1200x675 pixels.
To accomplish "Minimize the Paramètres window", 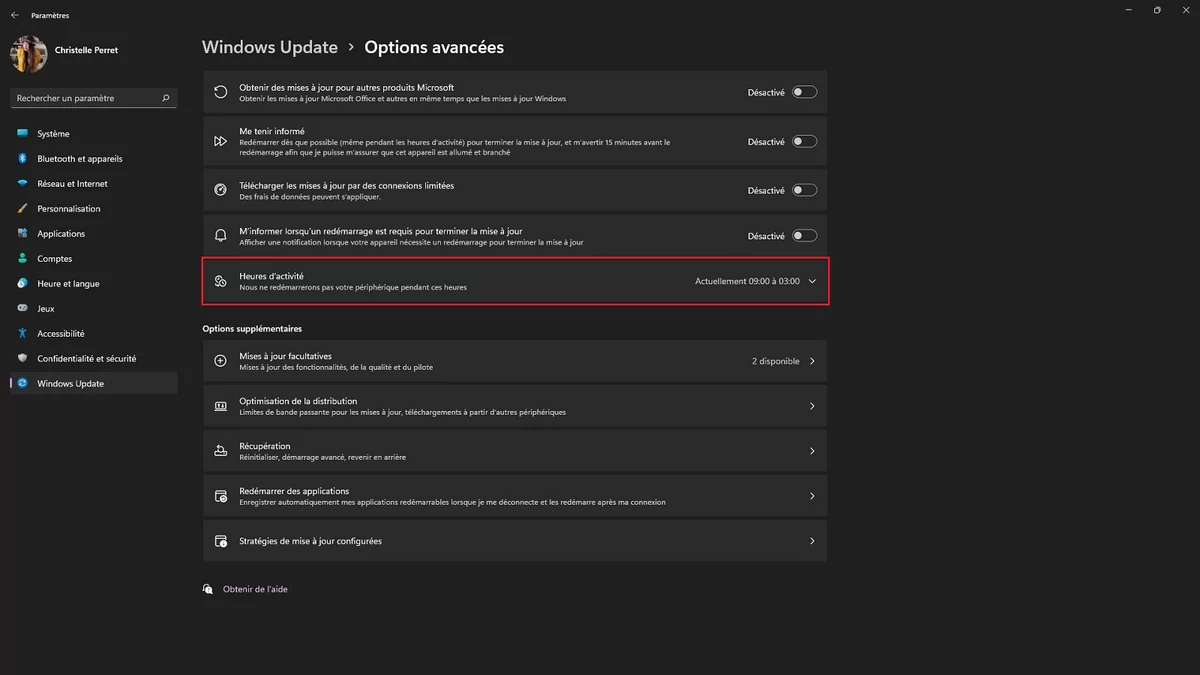I will click(x=1130, y=10).
